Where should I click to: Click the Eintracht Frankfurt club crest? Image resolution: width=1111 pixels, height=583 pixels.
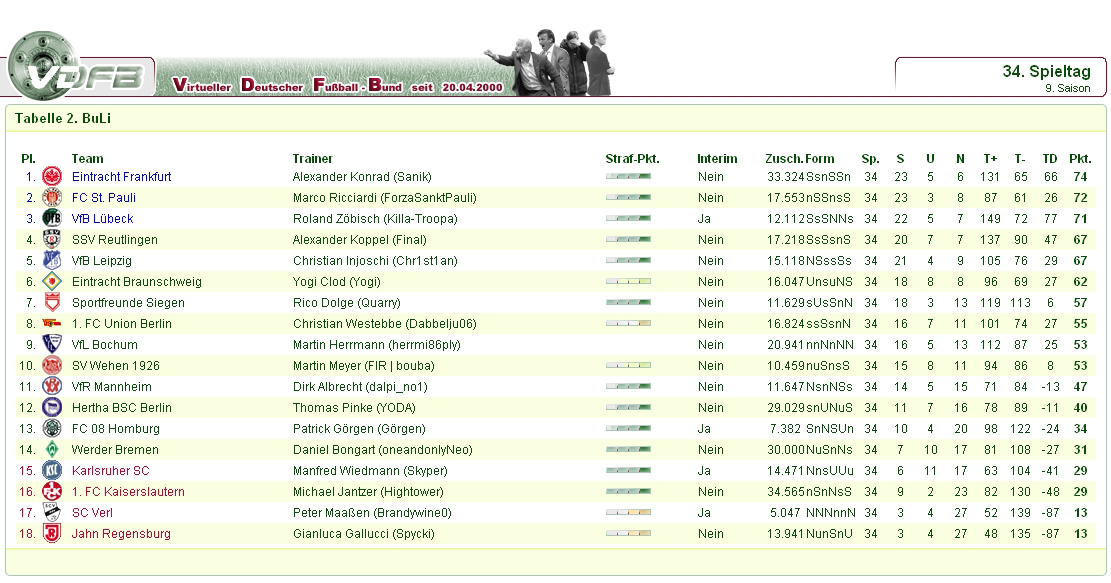coord(52,176)
